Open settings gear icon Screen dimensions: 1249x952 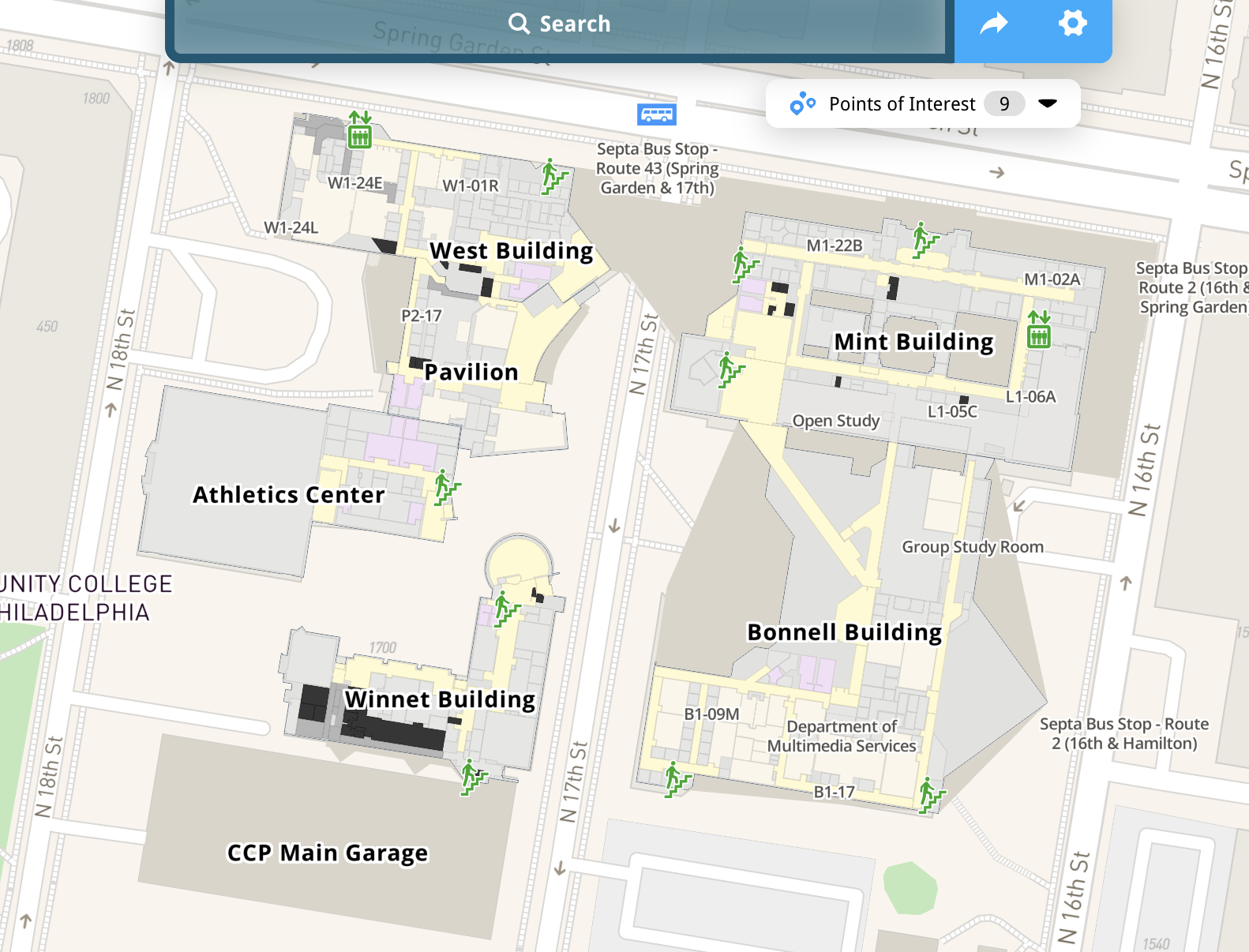[x=1072, y=23]
